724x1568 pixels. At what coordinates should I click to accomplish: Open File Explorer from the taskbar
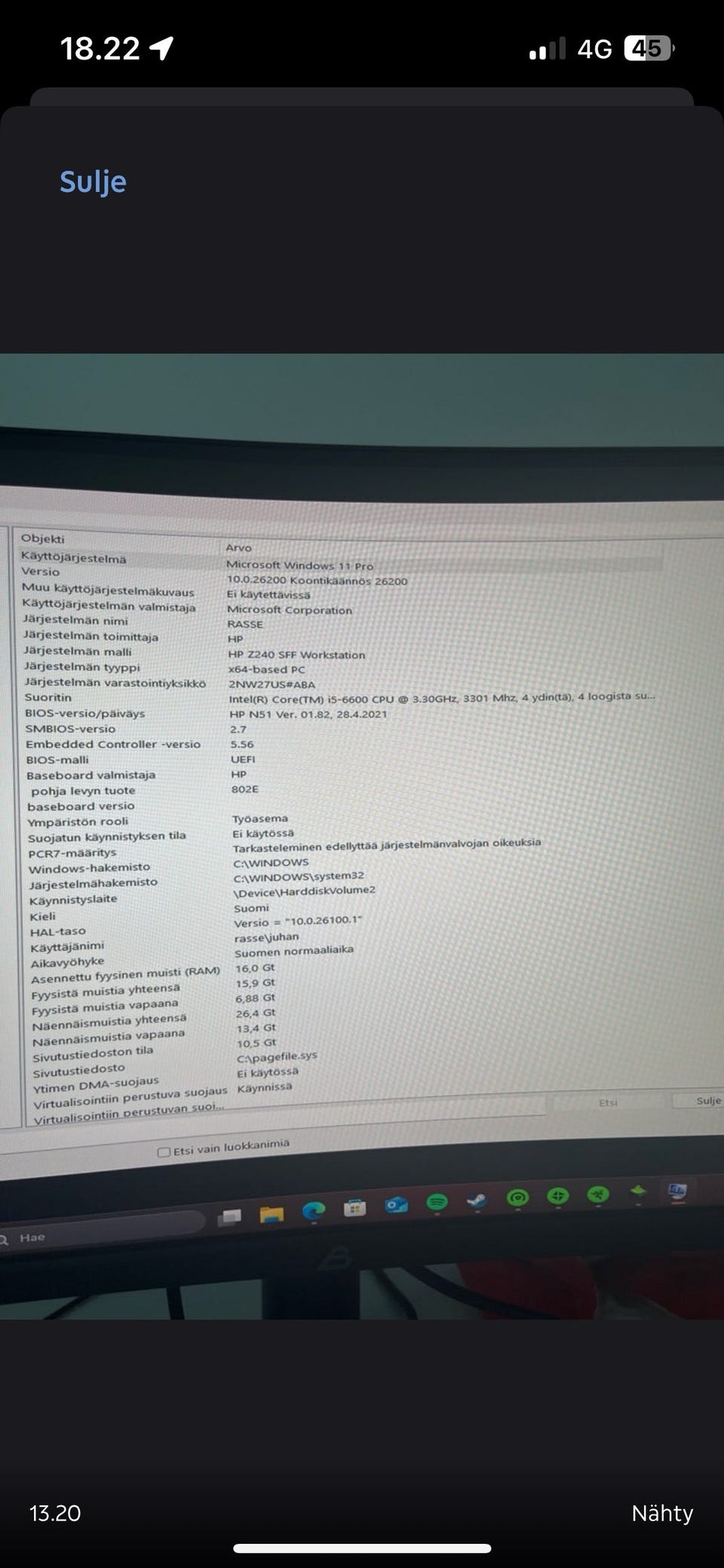click(x=271, y=1213)
